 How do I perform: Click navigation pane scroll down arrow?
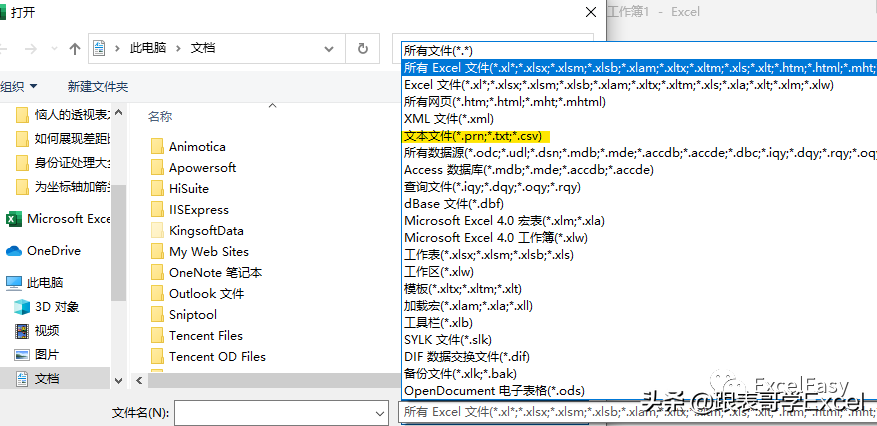coord(119,381)
